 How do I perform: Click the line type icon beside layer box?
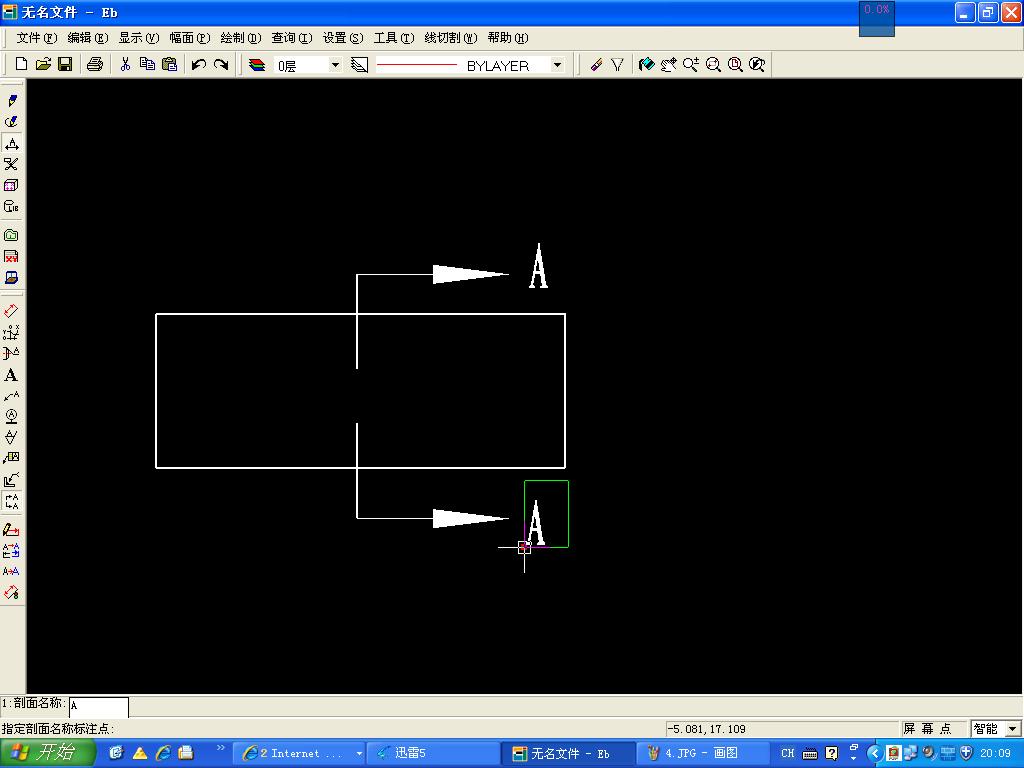(359, 65)
